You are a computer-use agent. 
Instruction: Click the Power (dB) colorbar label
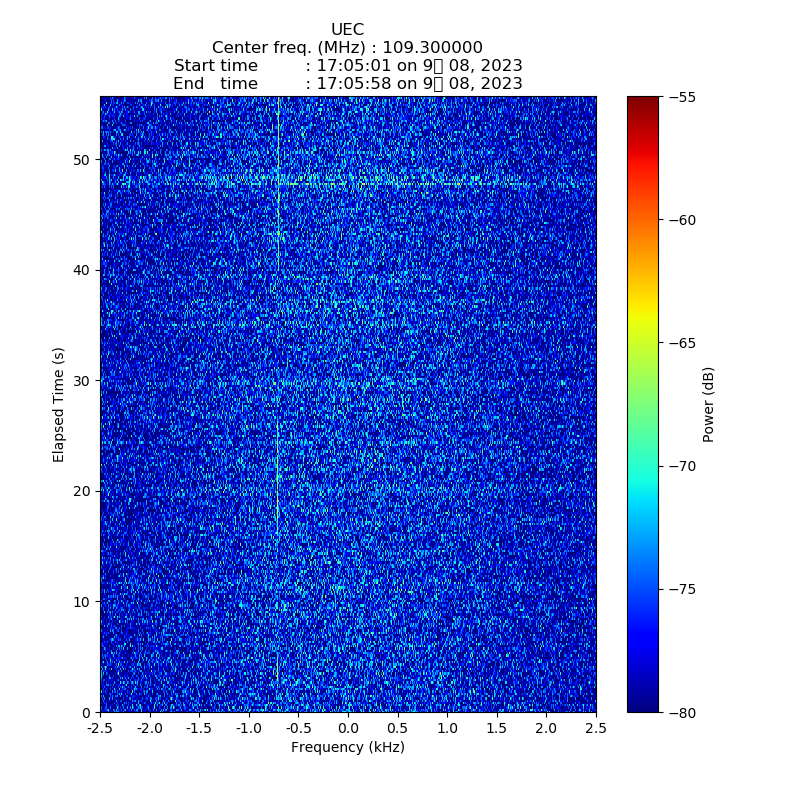pyautogui.click(x=708, y=404)
